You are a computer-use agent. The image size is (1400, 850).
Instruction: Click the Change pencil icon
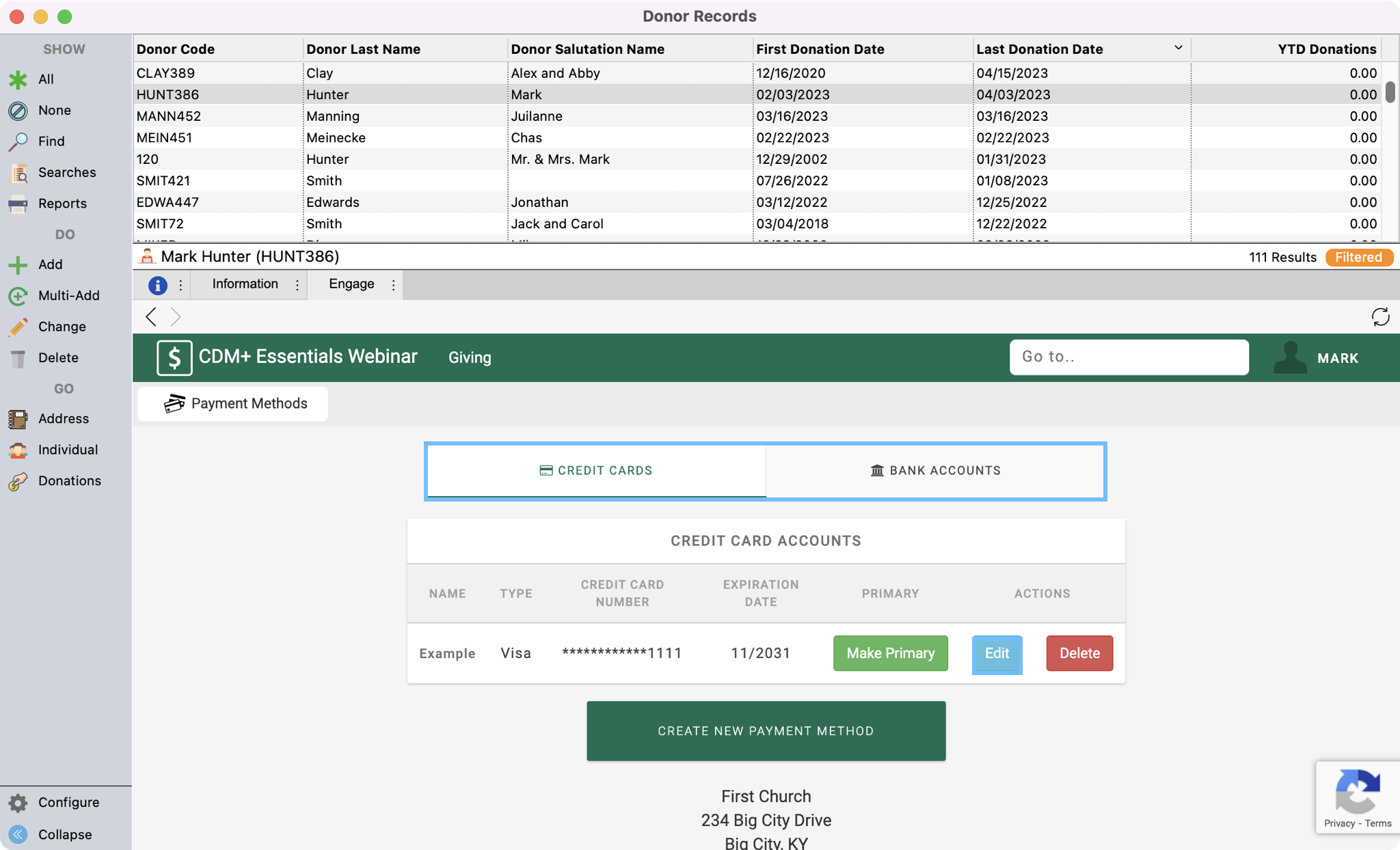pyautogui.click(x=18, y=327)
